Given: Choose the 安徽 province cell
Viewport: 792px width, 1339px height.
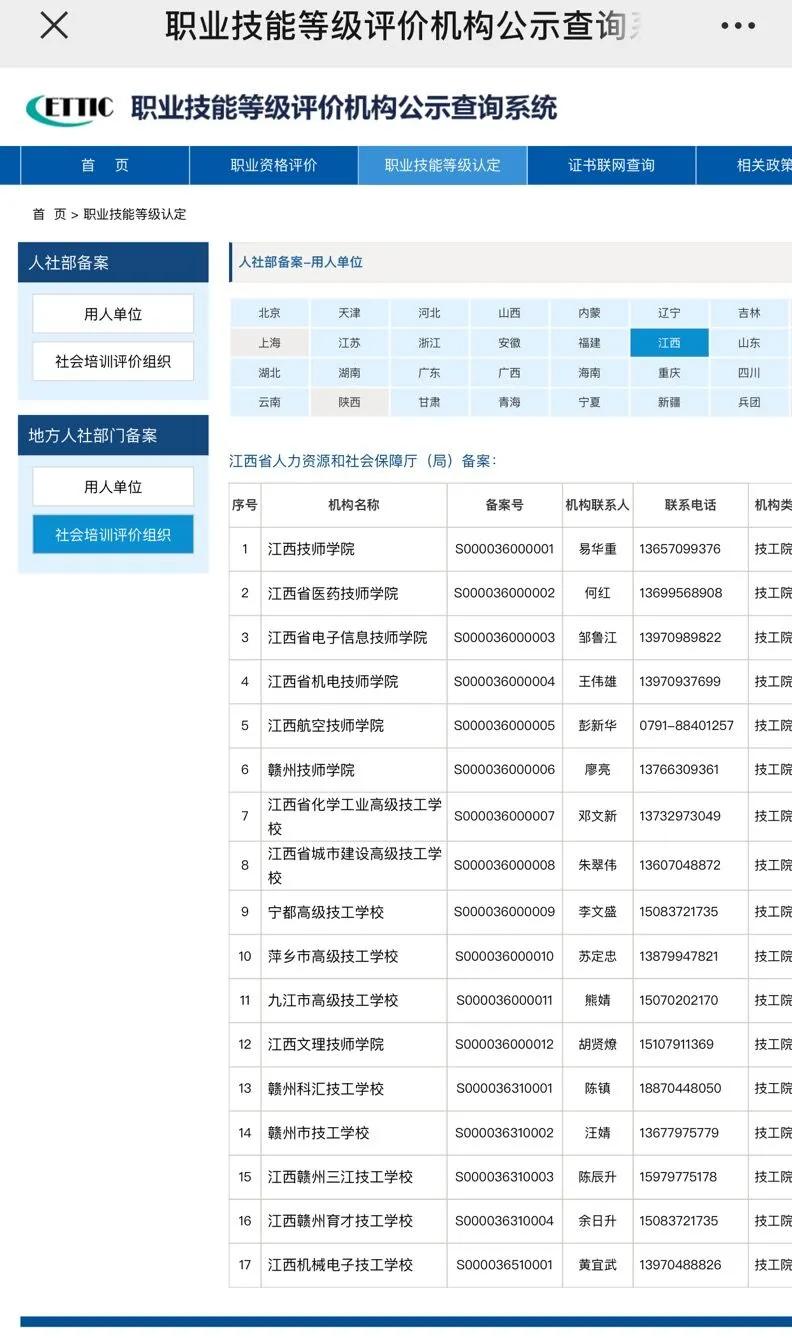Looking at the screenshot, I should click(x=510, y=343).
